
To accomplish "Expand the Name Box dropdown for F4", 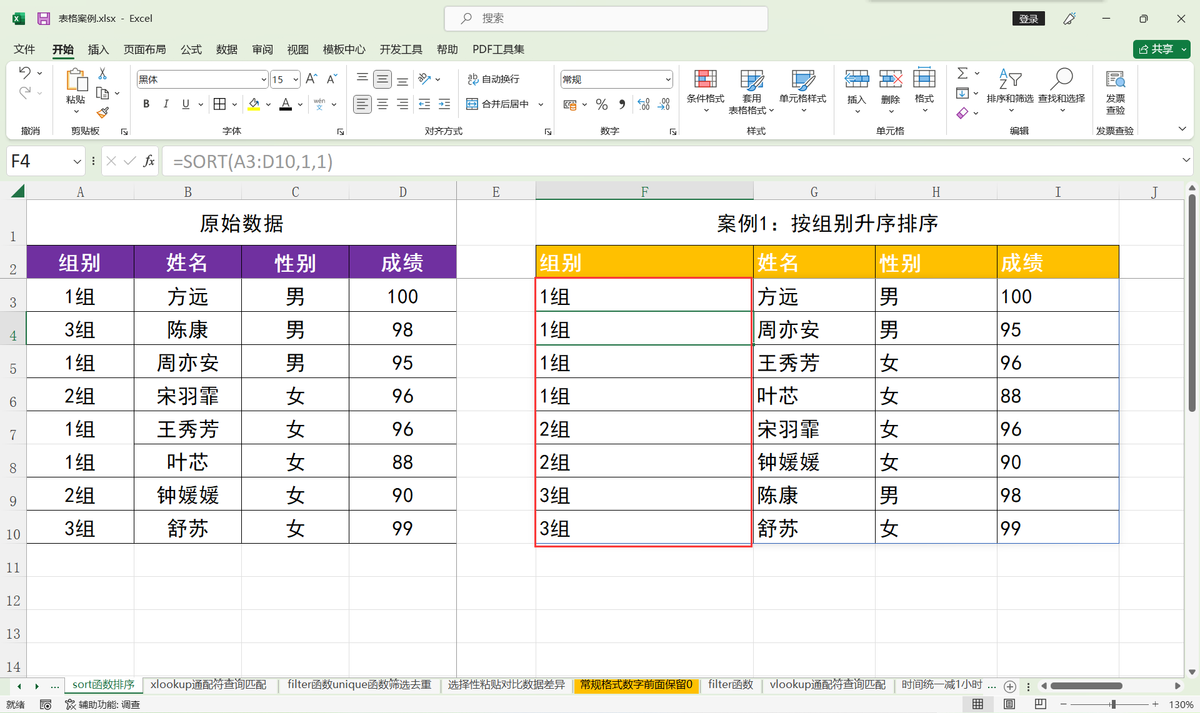I will click(x=78, y=161).
